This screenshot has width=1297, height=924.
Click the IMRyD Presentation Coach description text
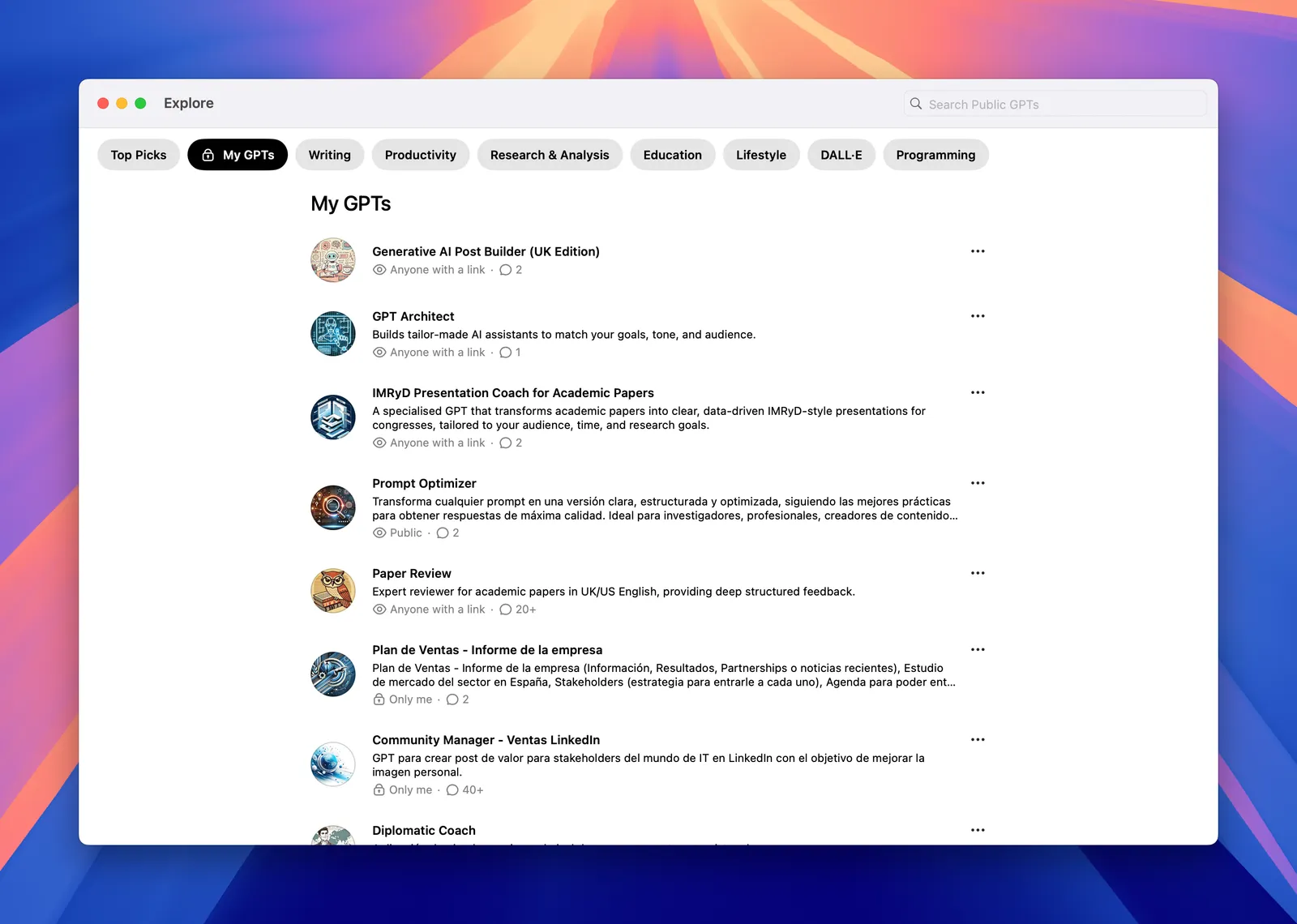tap(648, 418)
